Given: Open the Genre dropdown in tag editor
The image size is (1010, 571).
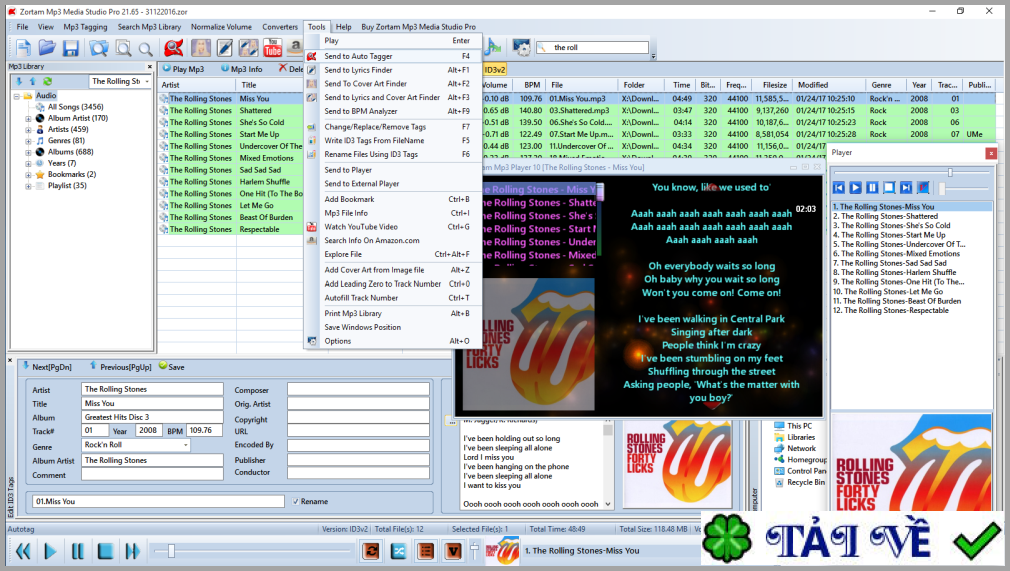Looking at the screenshot, I should (x=185, y=445).
